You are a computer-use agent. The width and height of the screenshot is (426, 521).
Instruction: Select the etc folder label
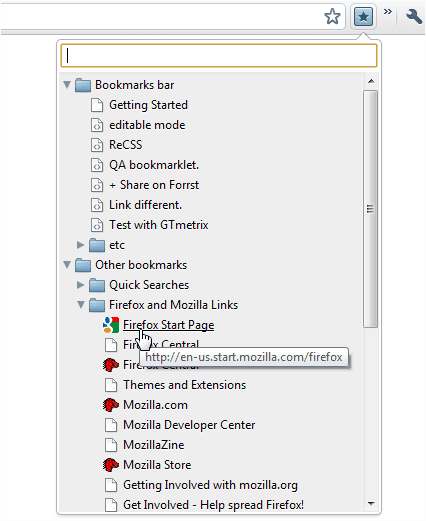click(117, 245)
